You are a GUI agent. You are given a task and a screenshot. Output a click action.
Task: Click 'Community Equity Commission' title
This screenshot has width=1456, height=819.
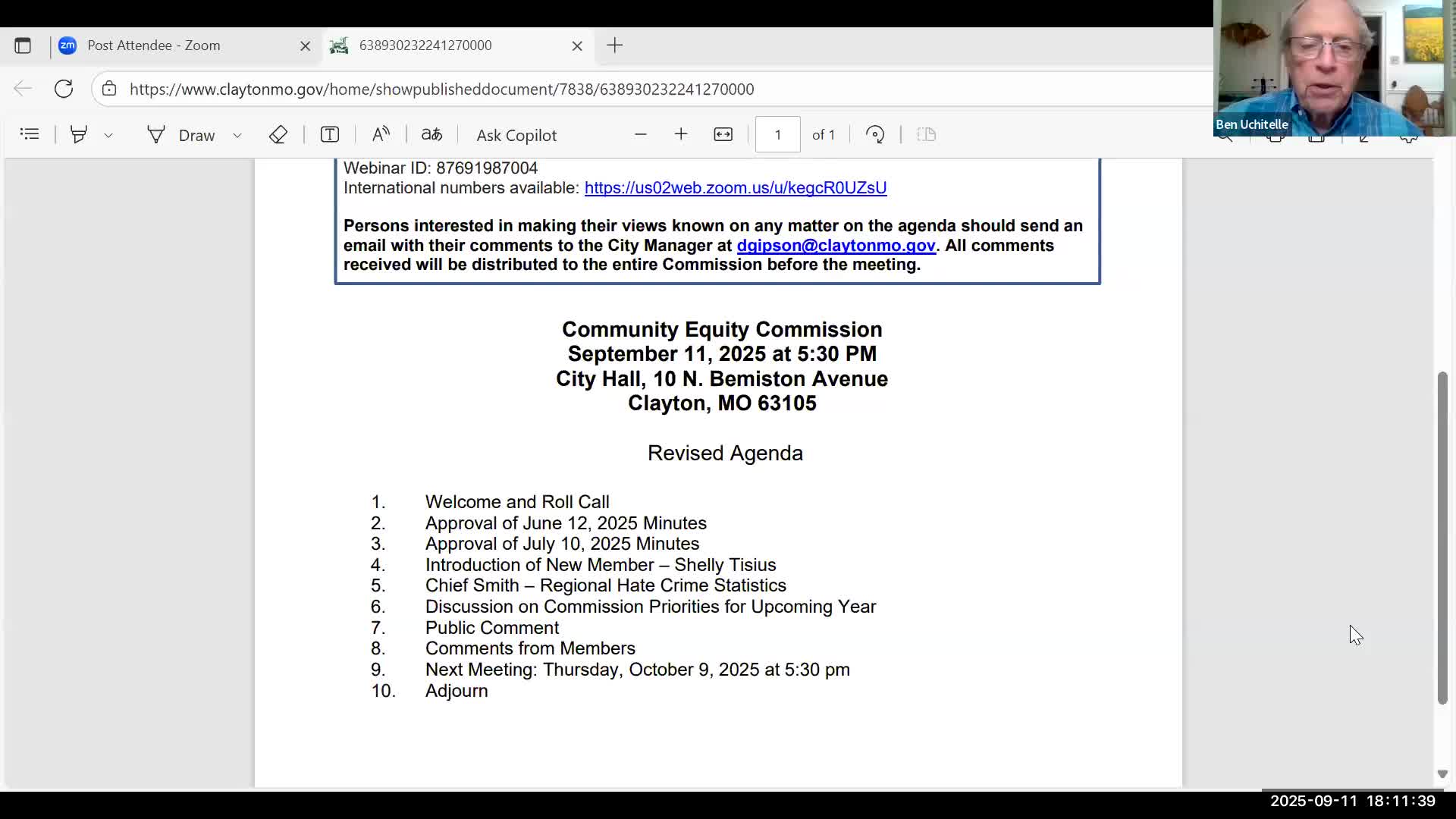pyautogui.click(x=722, y=329)
